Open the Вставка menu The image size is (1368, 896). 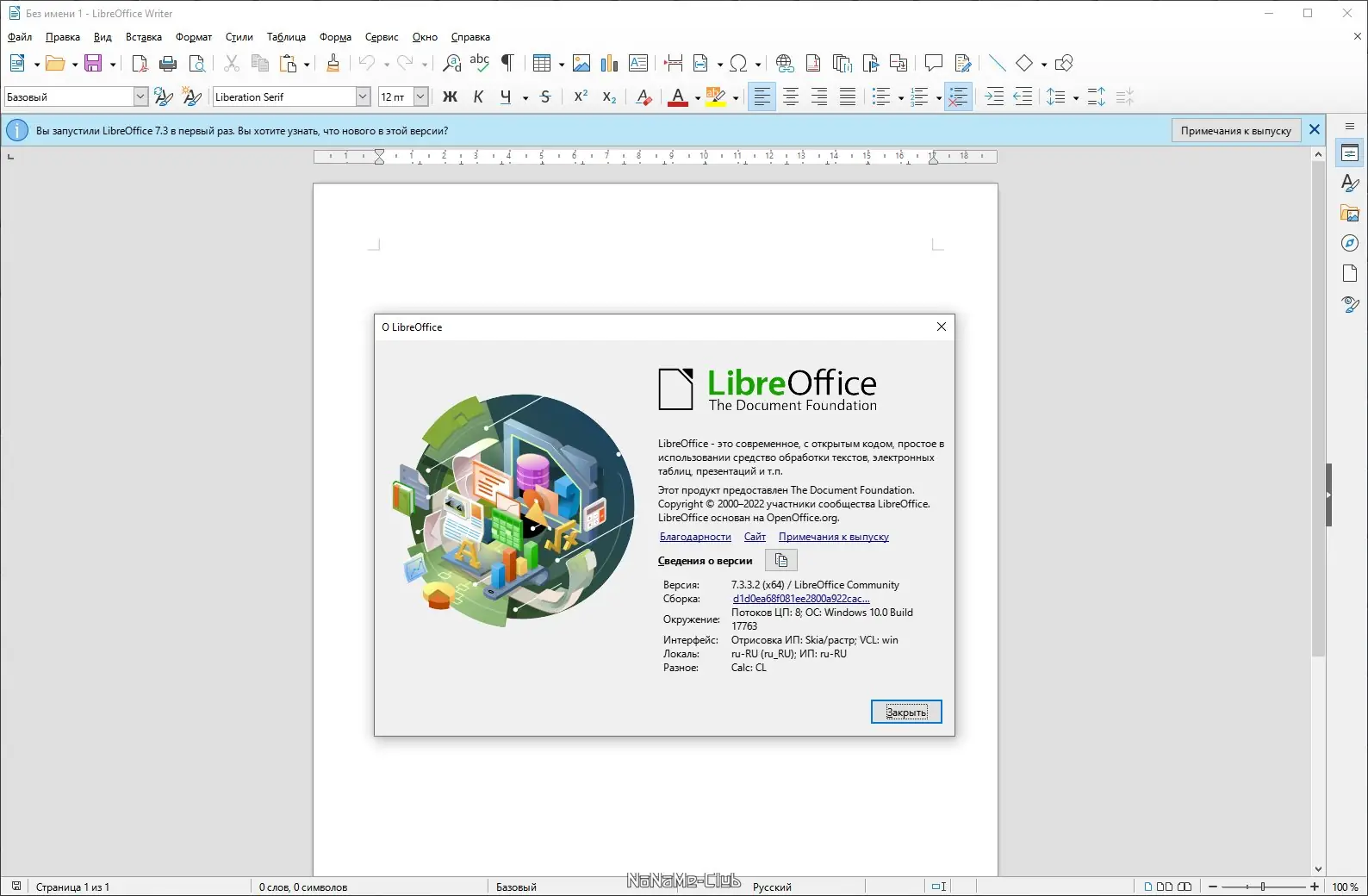[x=143, y=37]
